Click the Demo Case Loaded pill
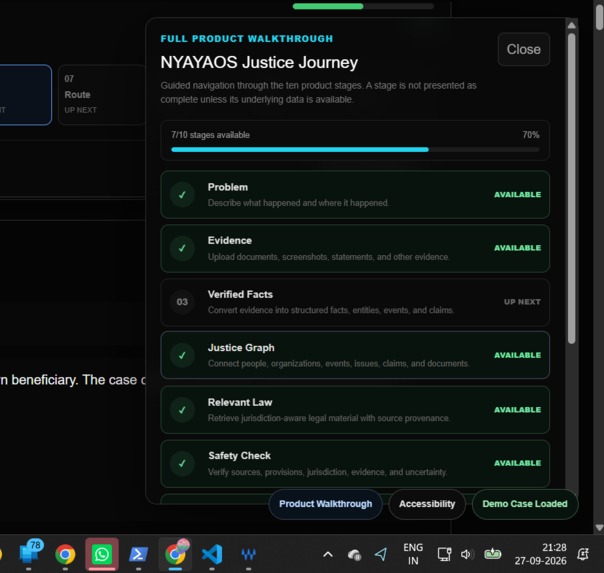This screenshot has height=573, width=604. coord(525,504)
